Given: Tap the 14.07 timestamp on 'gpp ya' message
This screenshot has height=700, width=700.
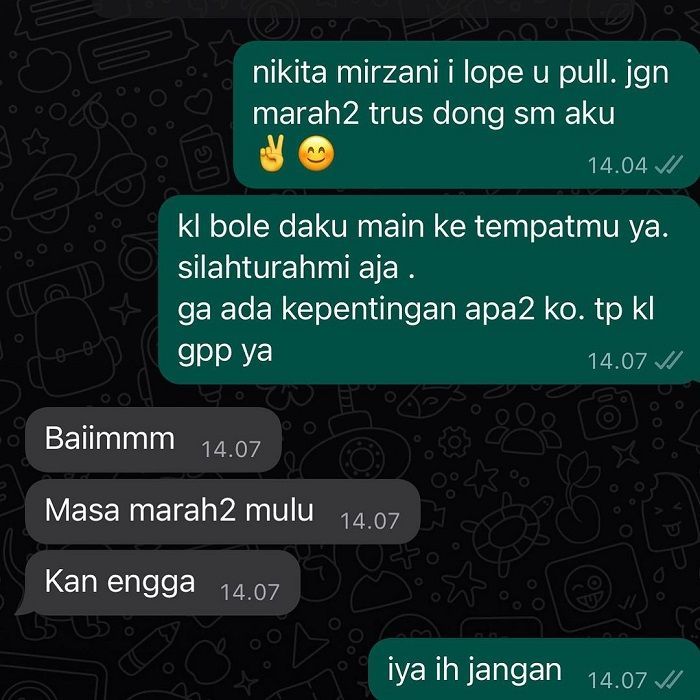Looking at the screenshot, I should (x=617, y=361).
